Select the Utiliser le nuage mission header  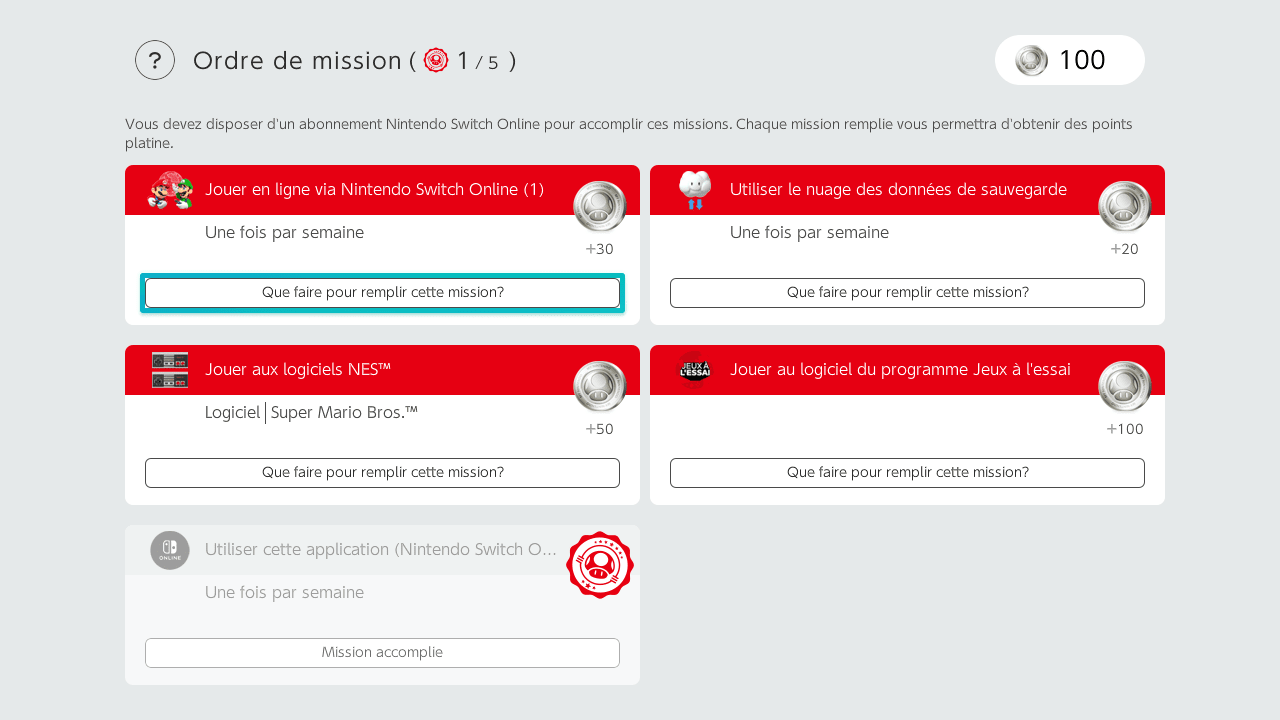[898, 189]
